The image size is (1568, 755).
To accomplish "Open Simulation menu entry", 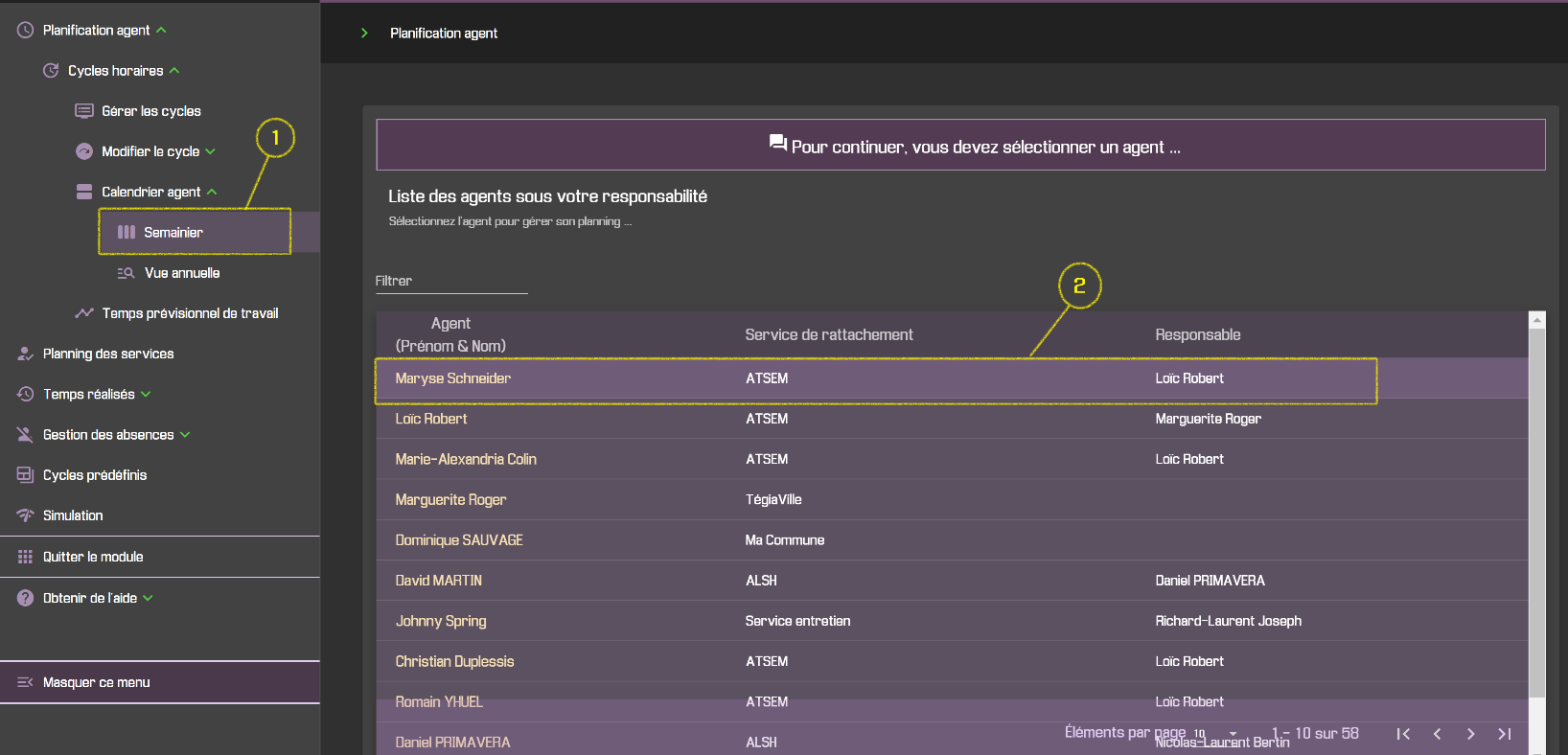I will tap(73, 515).
